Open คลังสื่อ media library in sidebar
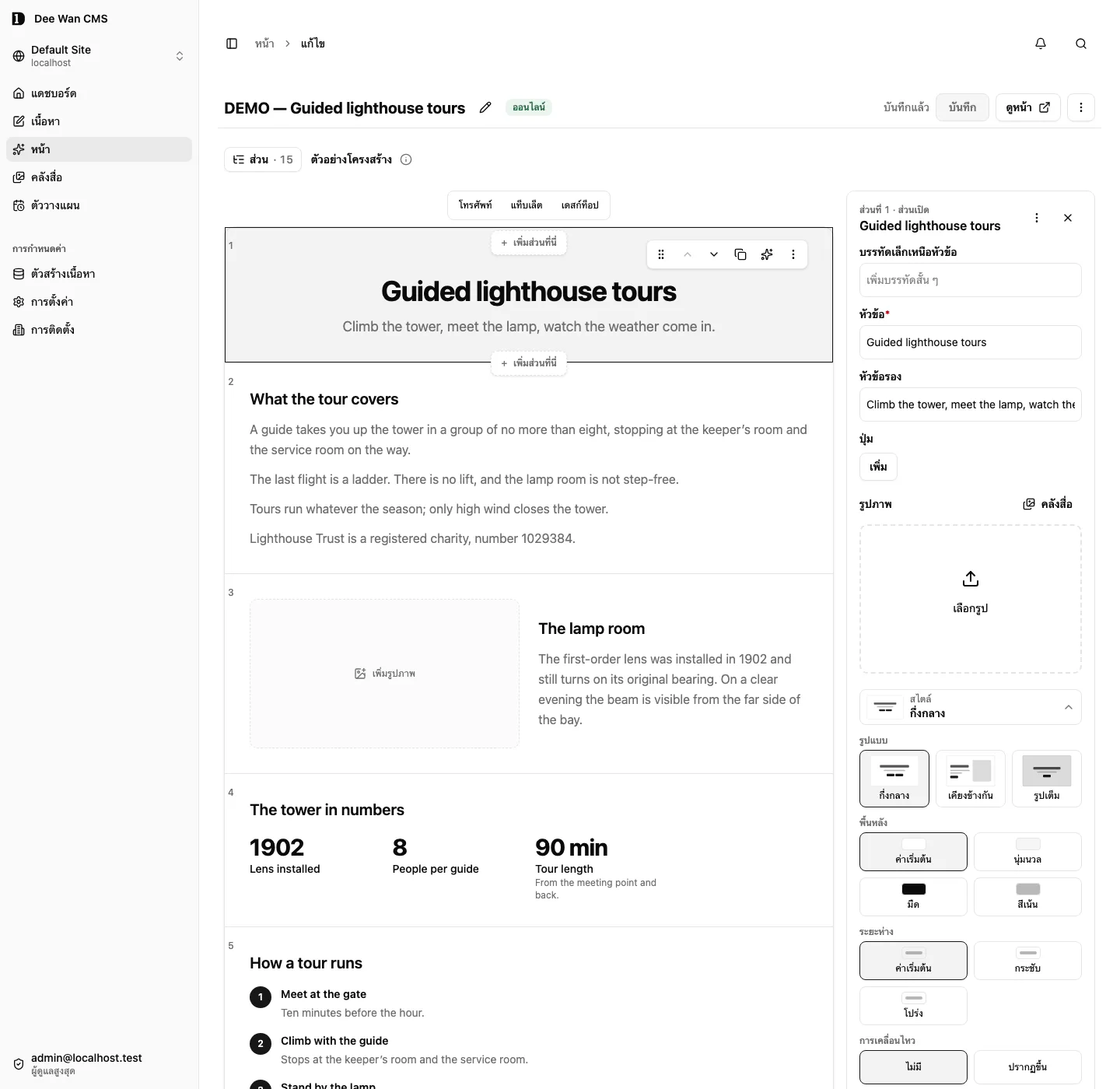Screen dimensions: 1120x1089 point(99,177)
